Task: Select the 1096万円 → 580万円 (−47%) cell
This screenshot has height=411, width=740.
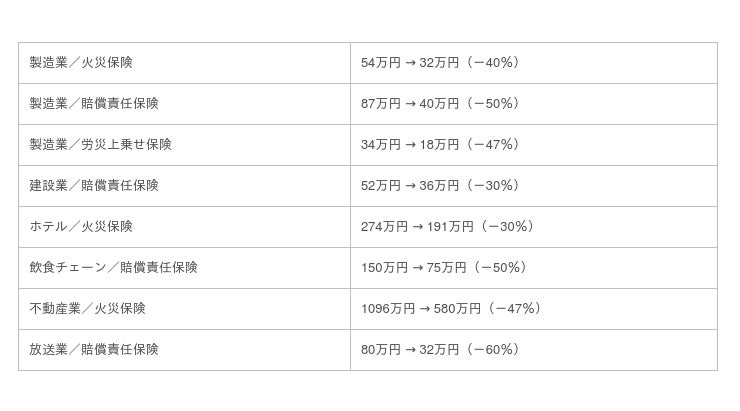Action: (x=534, y=309)
